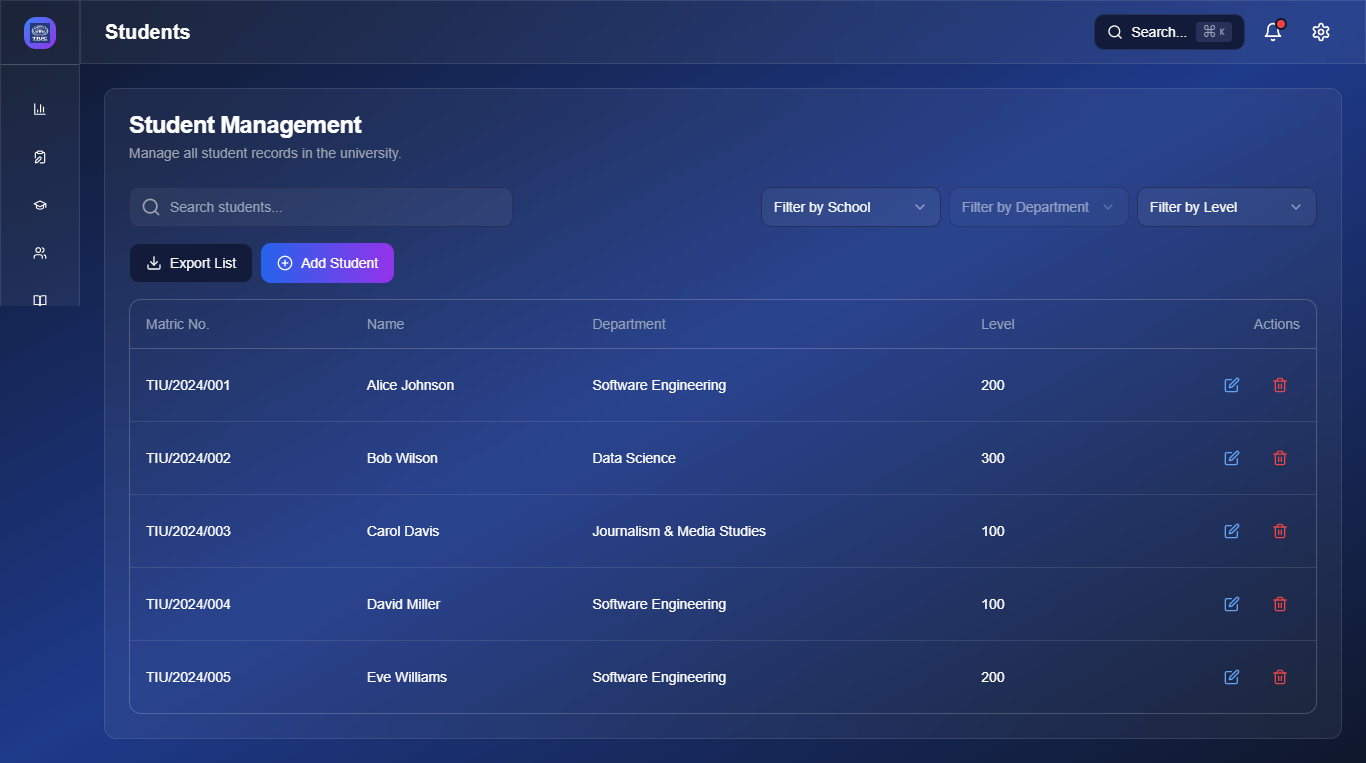The height and width of the screenshot is (763, 1366).
Task: Expand the Filter by School dropdown
Action: 850,207
